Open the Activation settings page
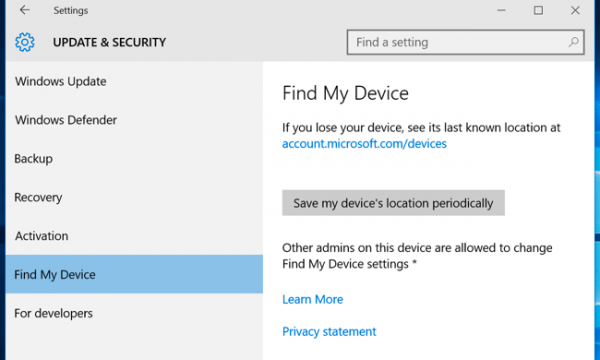Screen dimensions: 600x360 (x=134, y=236)
